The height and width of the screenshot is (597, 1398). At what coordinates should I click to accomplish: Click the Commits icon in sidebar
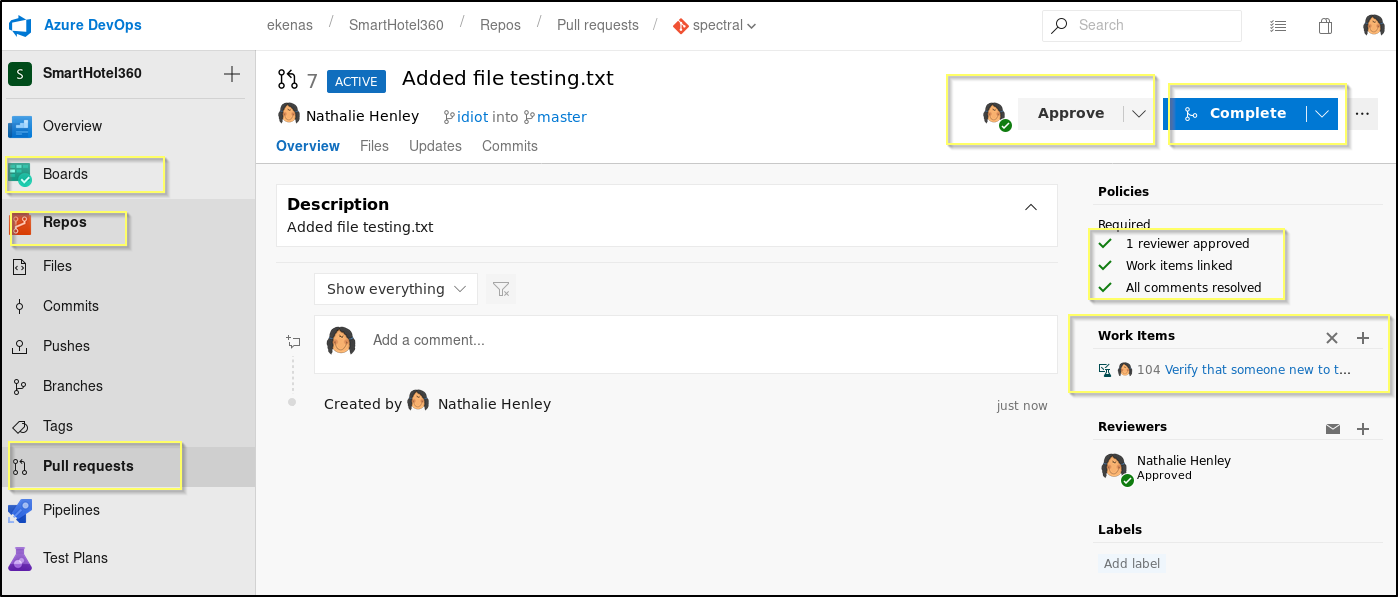click(20, 306)
